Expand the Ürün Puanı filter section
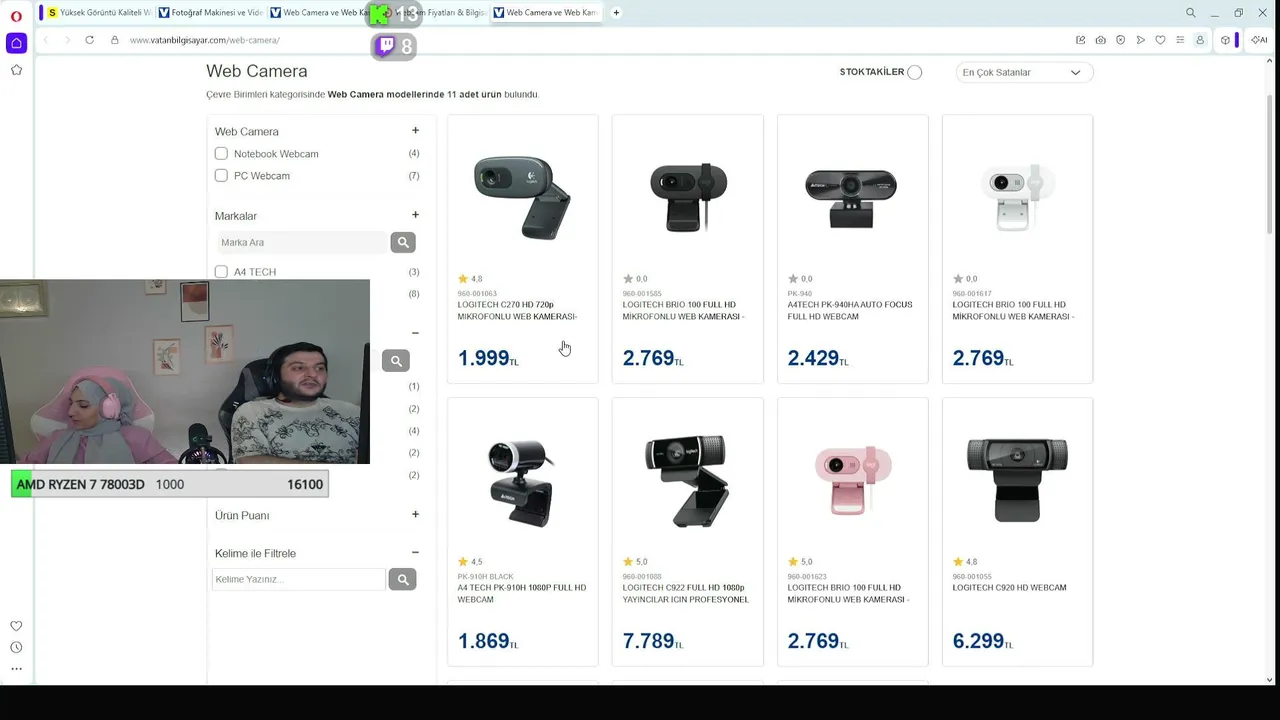Viewport: 1280px width, 720px height. click(x=415, y=514)
